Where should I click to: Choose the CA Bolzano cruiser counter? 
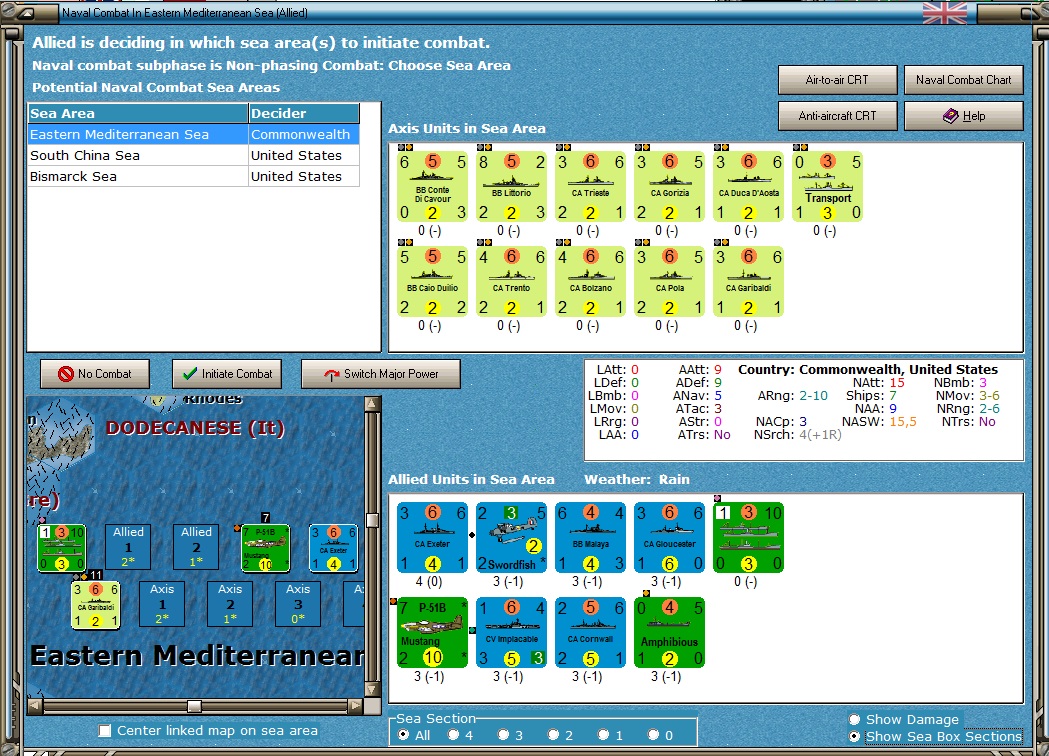tap(590, 282)
